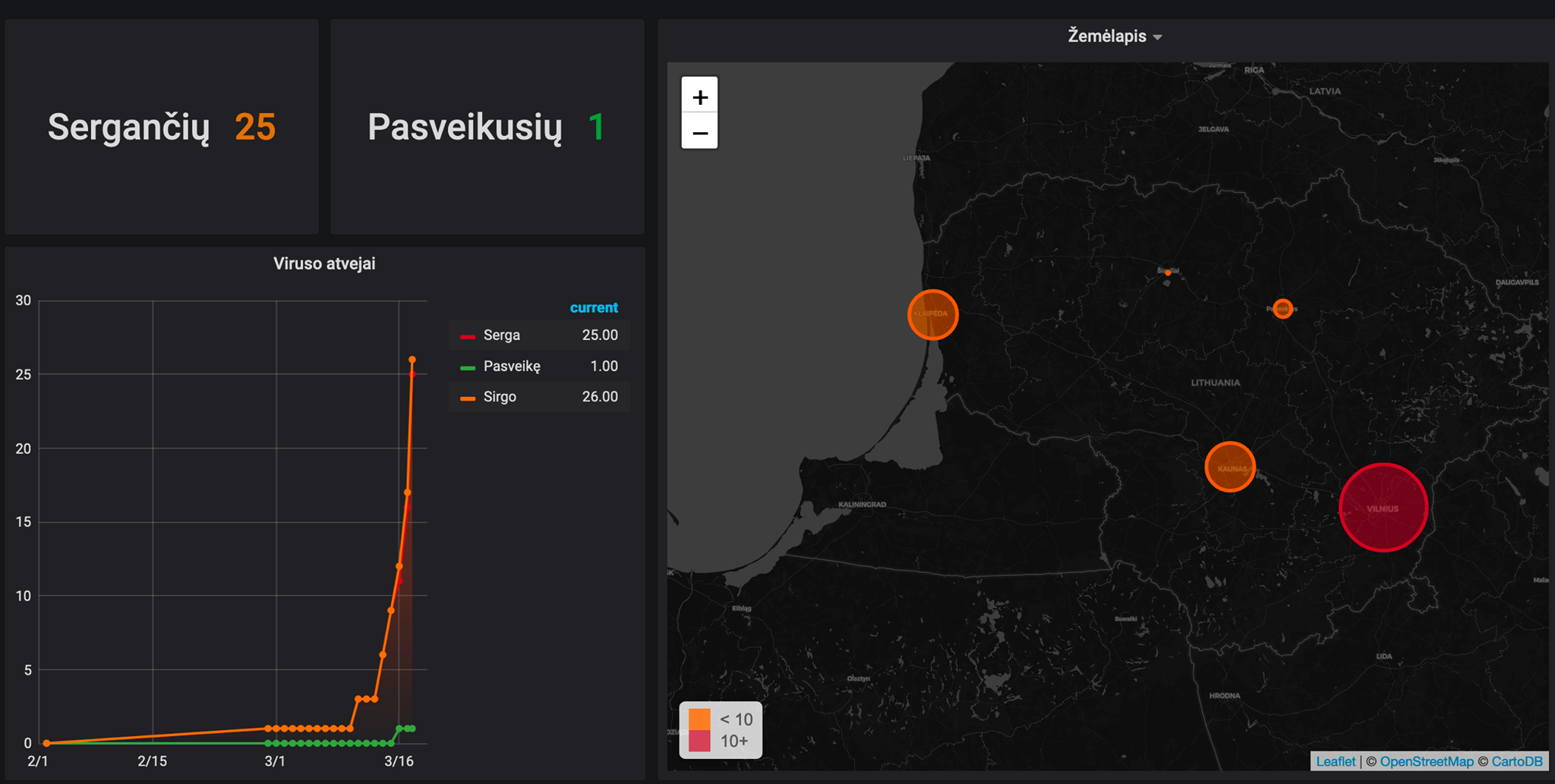Viewport: 1555px width, 784px height.
Task: Toggle the Sirgo series in legend
Action: pos(500,397)
